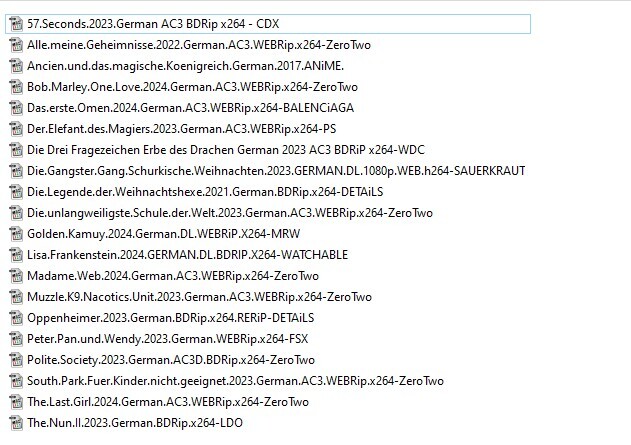Viewport: 631px width, 445px height.
Task: Click the Der.Elefant.des.Magiers.2023 file icon
Action: [x=16, y=129]
